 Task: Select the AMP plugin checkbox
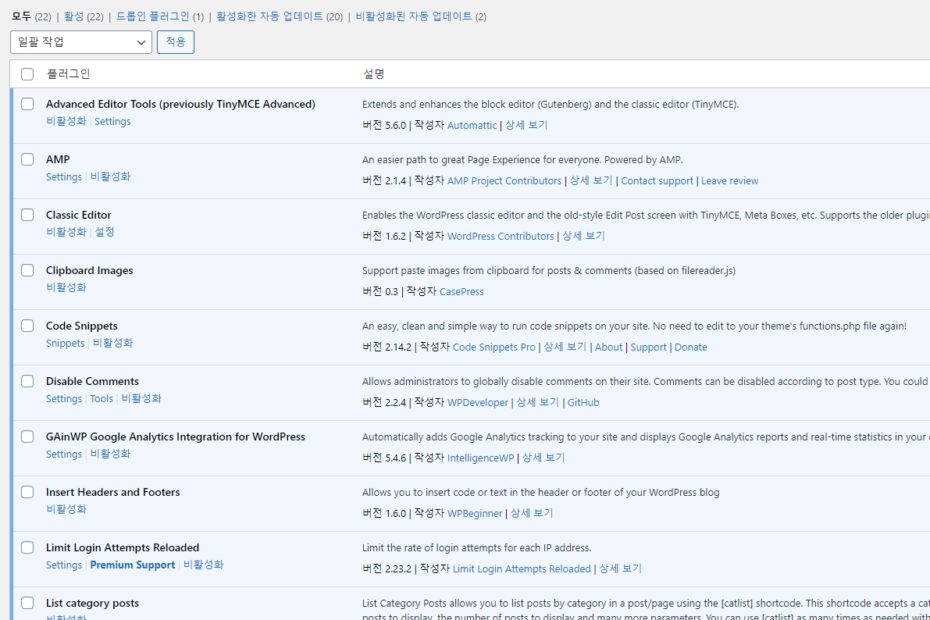pos(27,159)
